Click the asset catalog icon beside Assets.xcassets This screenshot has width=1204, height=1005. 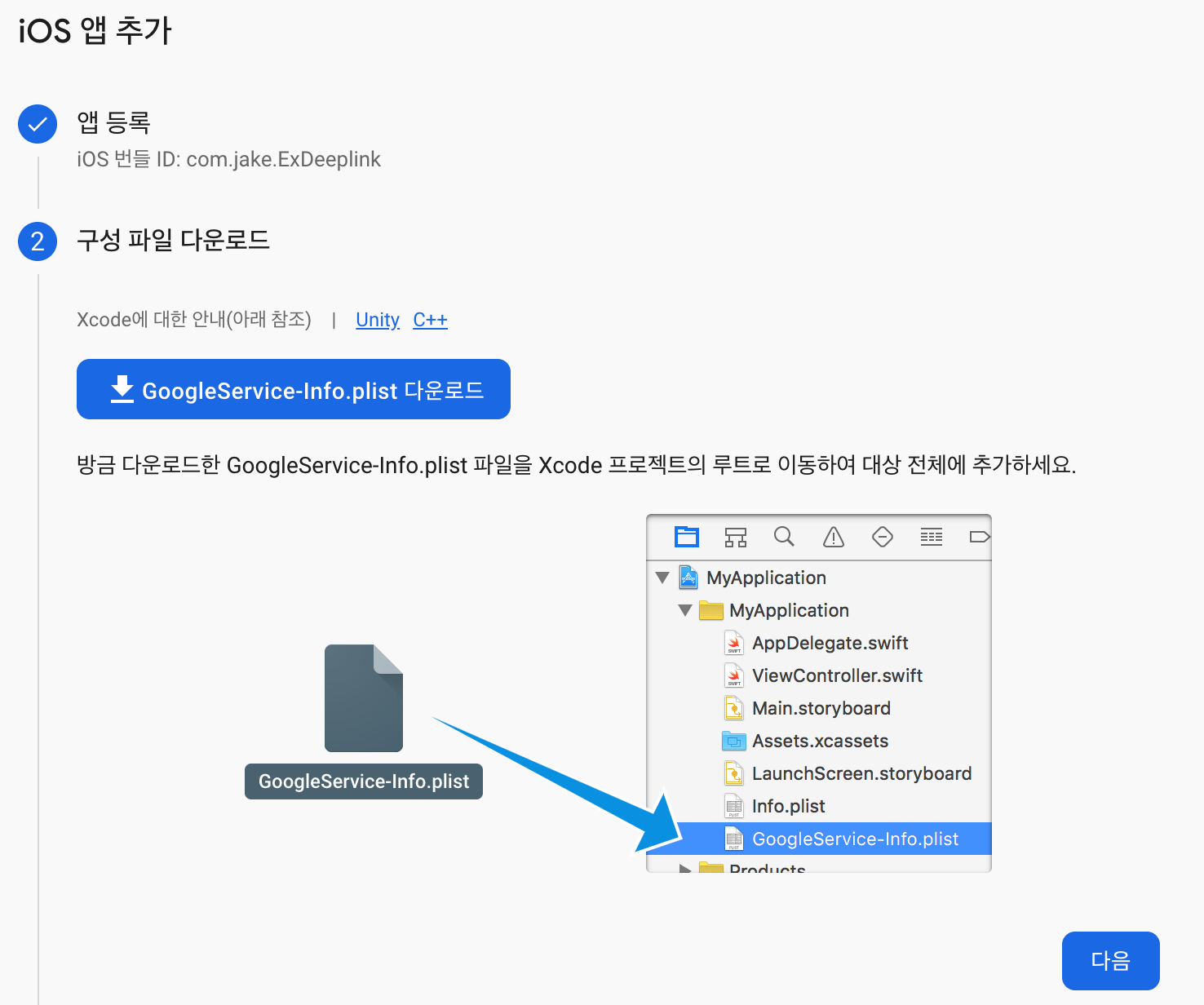click(x=734, y=741)
